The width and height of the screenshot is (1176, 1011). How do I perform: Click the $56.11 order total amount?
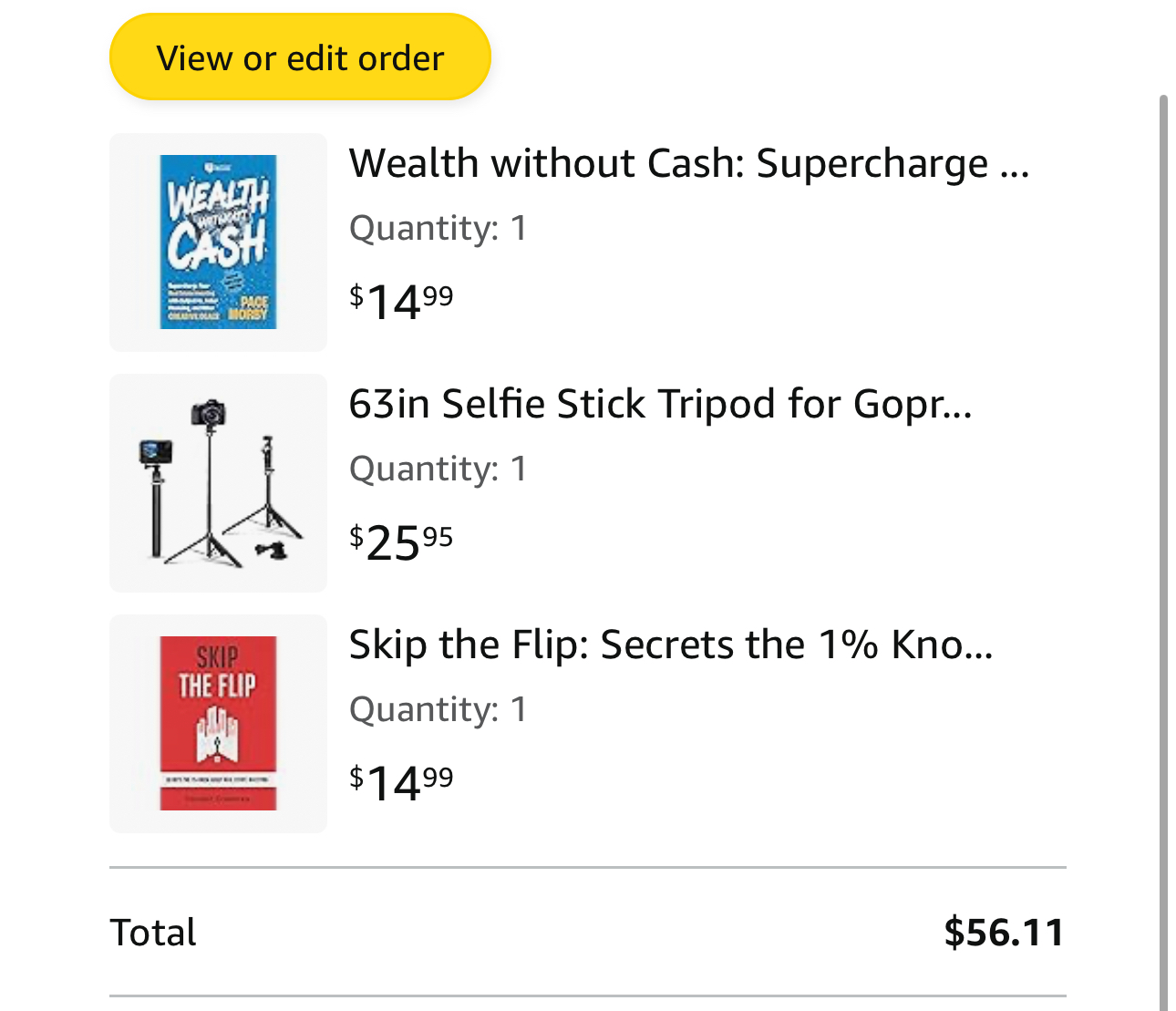(x=1004, y=933)
